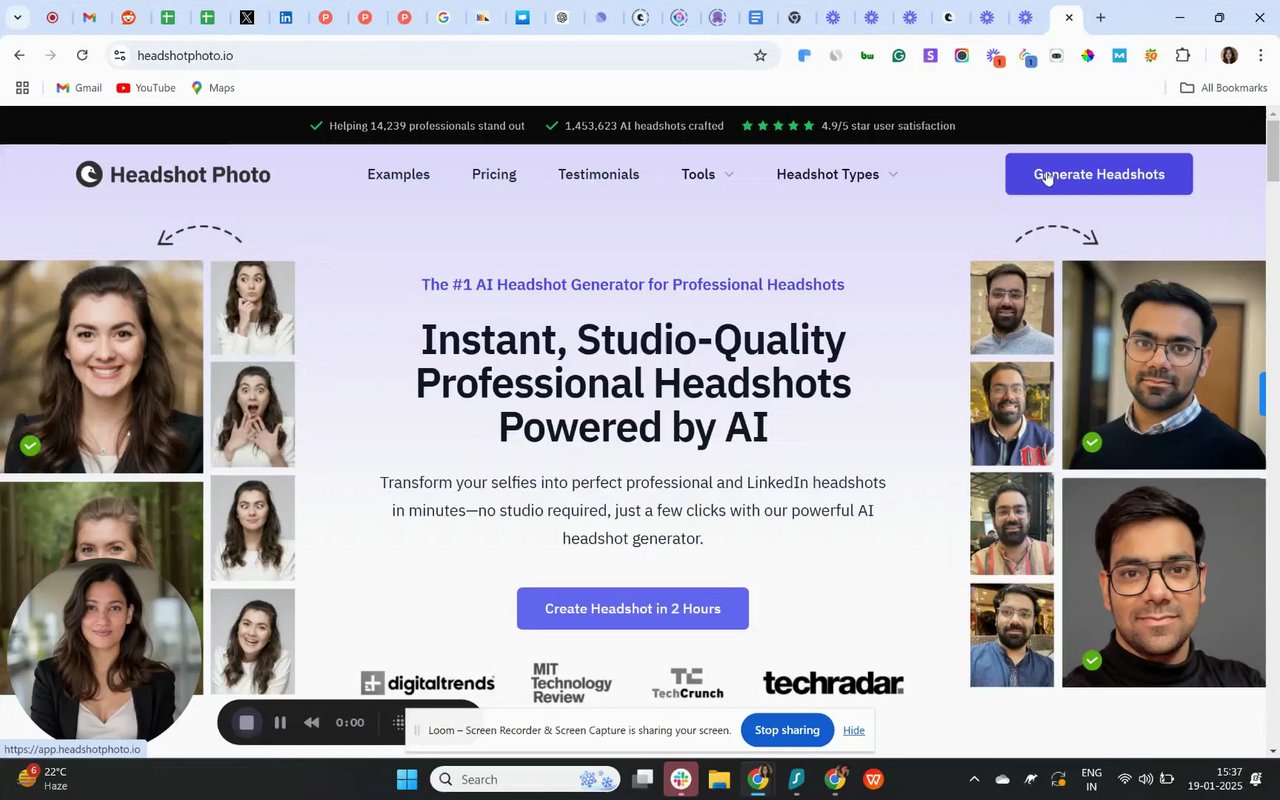The width and height of the screenshot is (1280, 800).
Task: Open the All Bookmarks folder
Action: click(x=1224, y=88)
